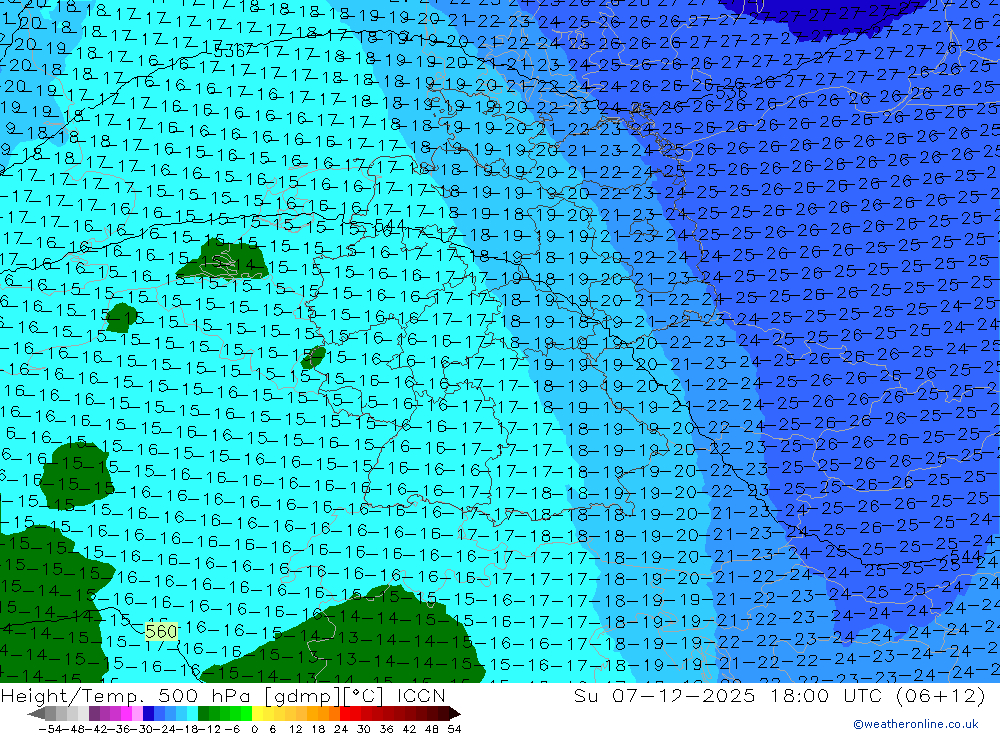This screenshot has width=1000, height=733.
Task: Select the yellow swatch above legend value 0
Action: [x=257, y=714]
